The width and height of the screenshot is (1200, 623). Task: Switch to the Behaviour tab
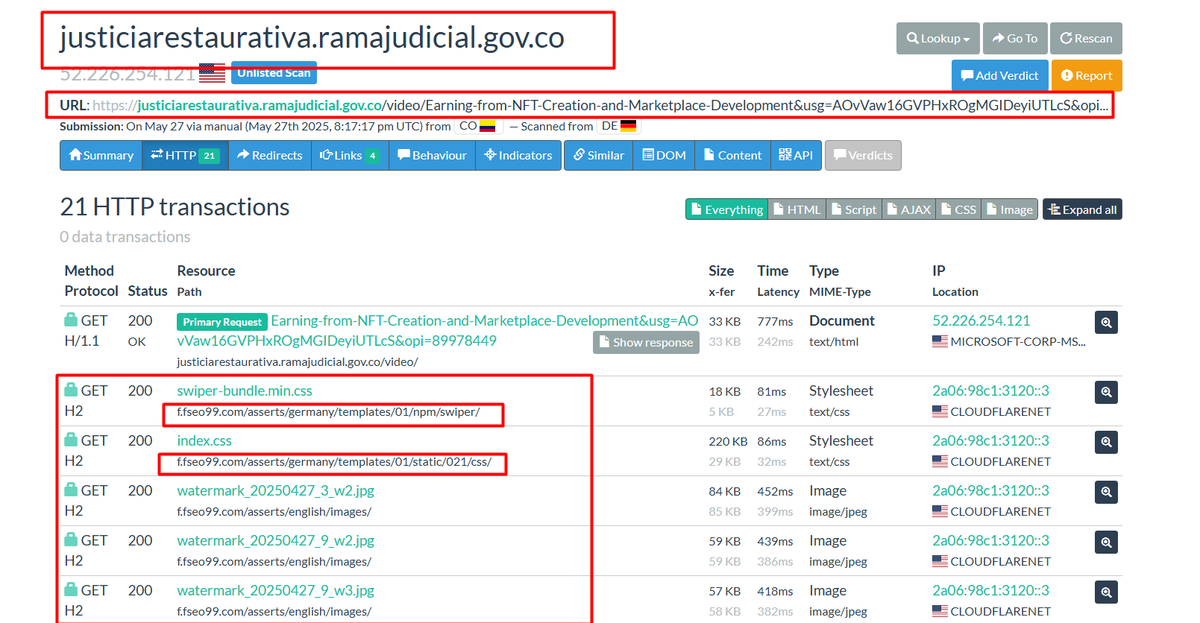431,155
